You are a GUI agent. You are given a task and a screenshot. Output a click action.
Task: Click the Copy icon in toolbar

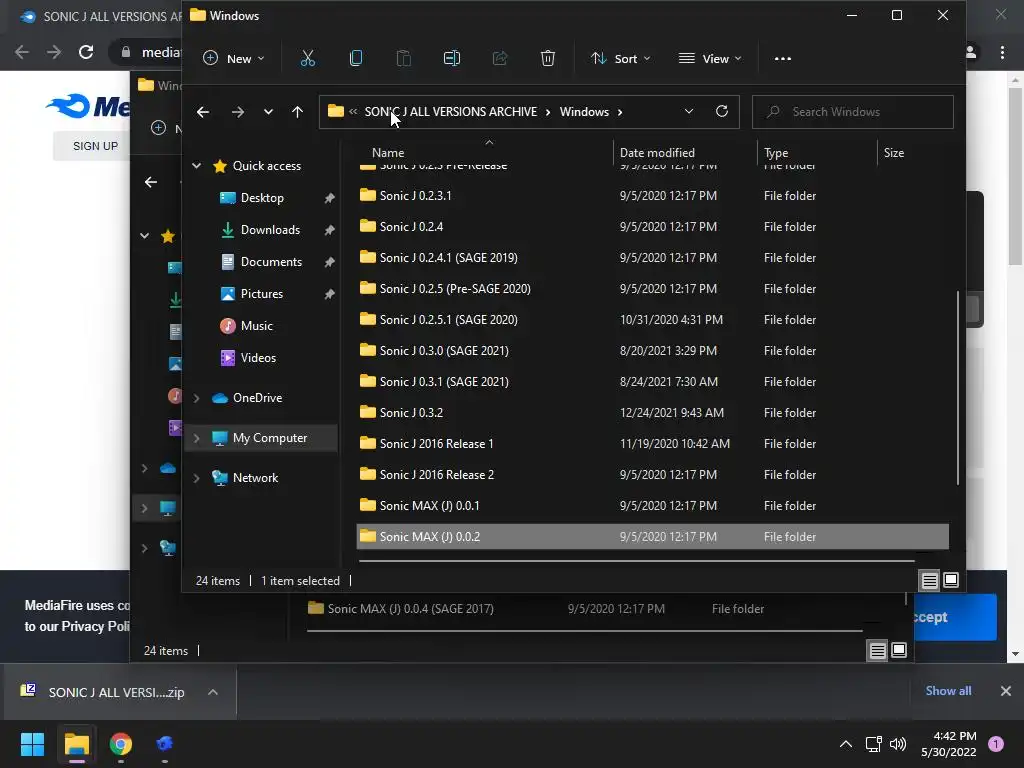click(x=356, y=58)
